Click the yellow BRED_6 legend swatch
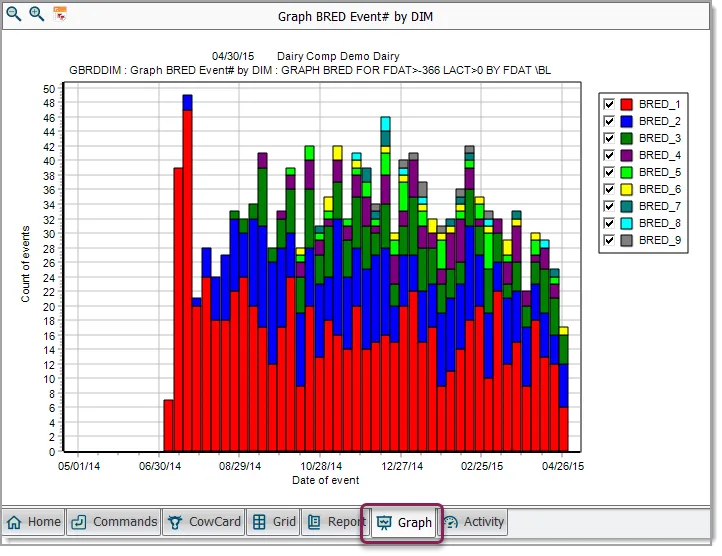Image resolution: width=722 pixels, height=556 pixels. point(626,189)
